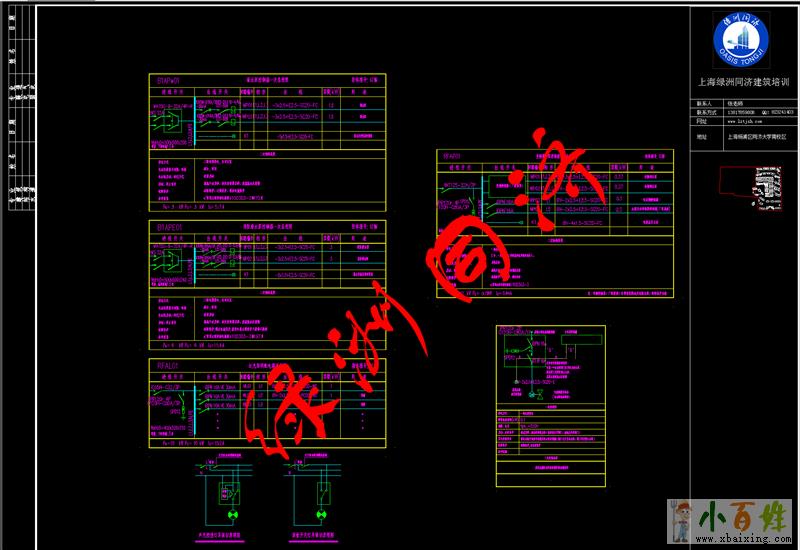The image size is (800, 550).
Task: Click the BTAL01 panel label
Action: pyautogui.click(x=165, y=366)
